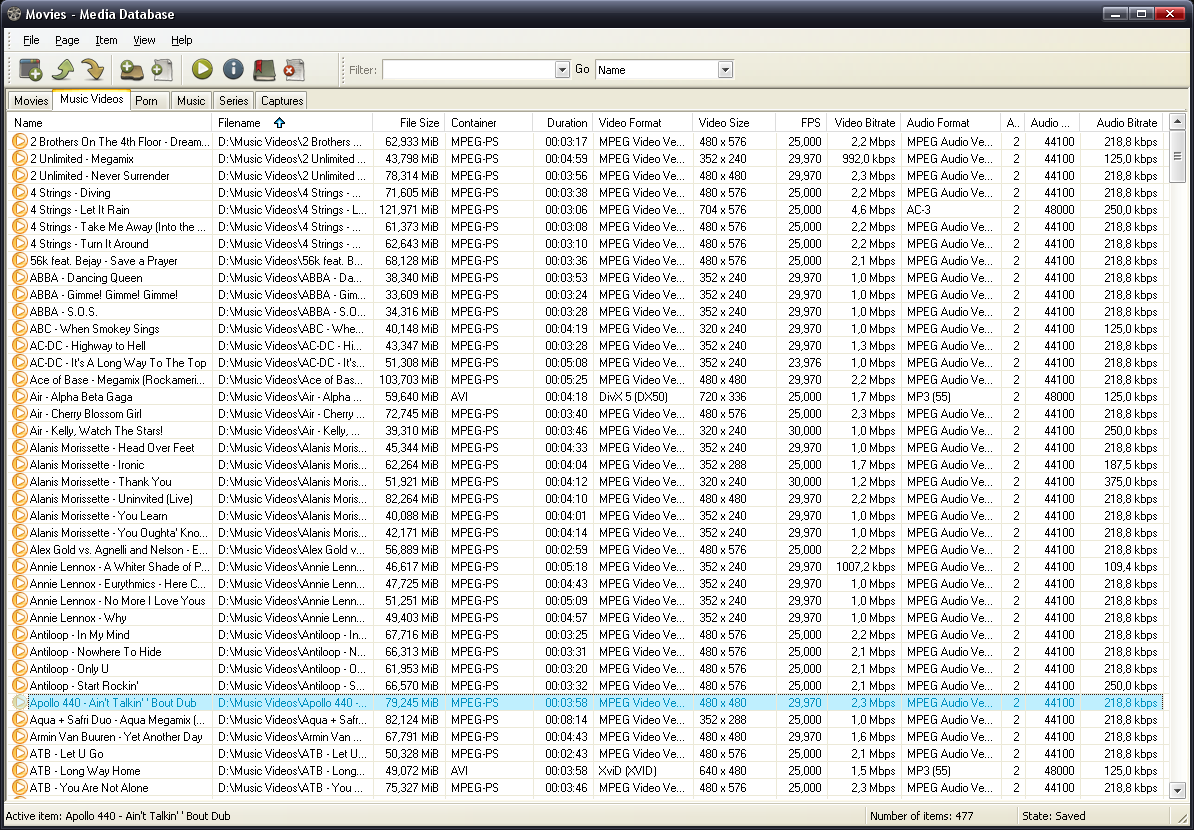Click the yellow down arrow toolbar icon

(93, 69)
